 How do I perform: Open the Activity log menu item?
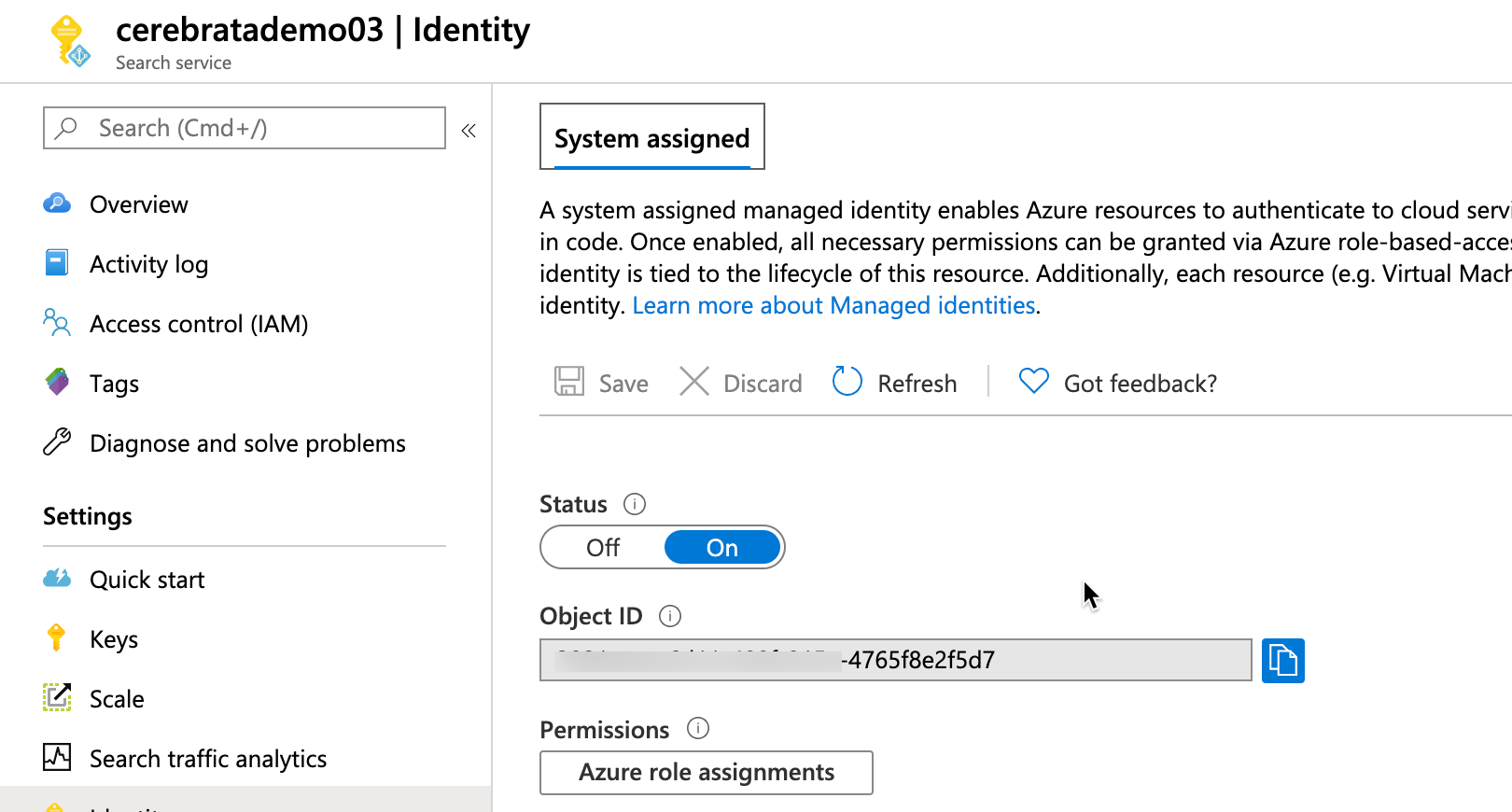(148, 264)
